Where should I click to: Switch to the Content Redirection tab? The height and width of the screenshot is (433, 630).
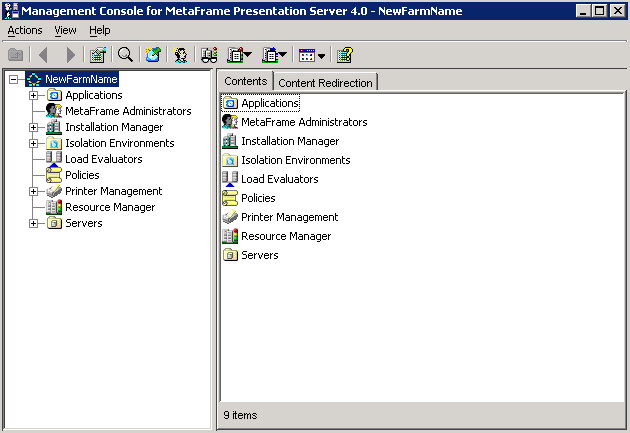point(325,83)
